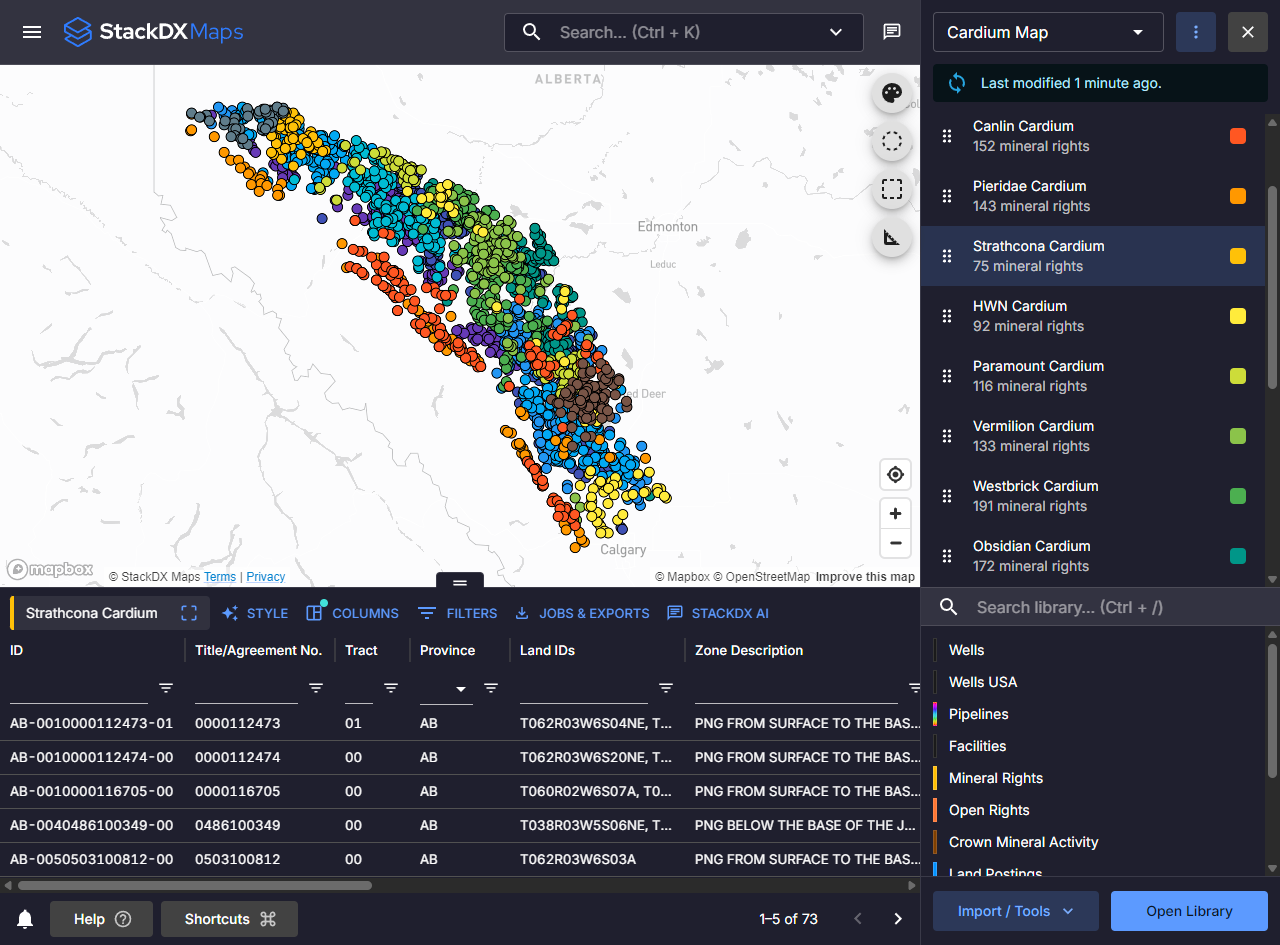
Task: Zoom to Strathcona Cardium layer extent
Action: [189, 613]
